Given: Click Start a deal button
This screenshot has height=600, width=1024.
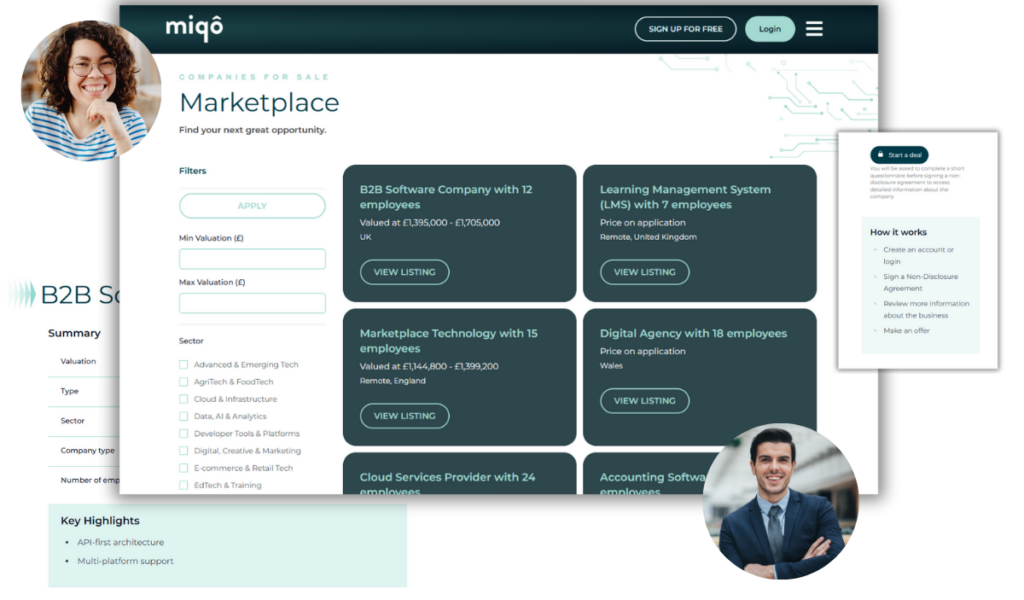Looking at the screenshot, I should click(899, 155).
